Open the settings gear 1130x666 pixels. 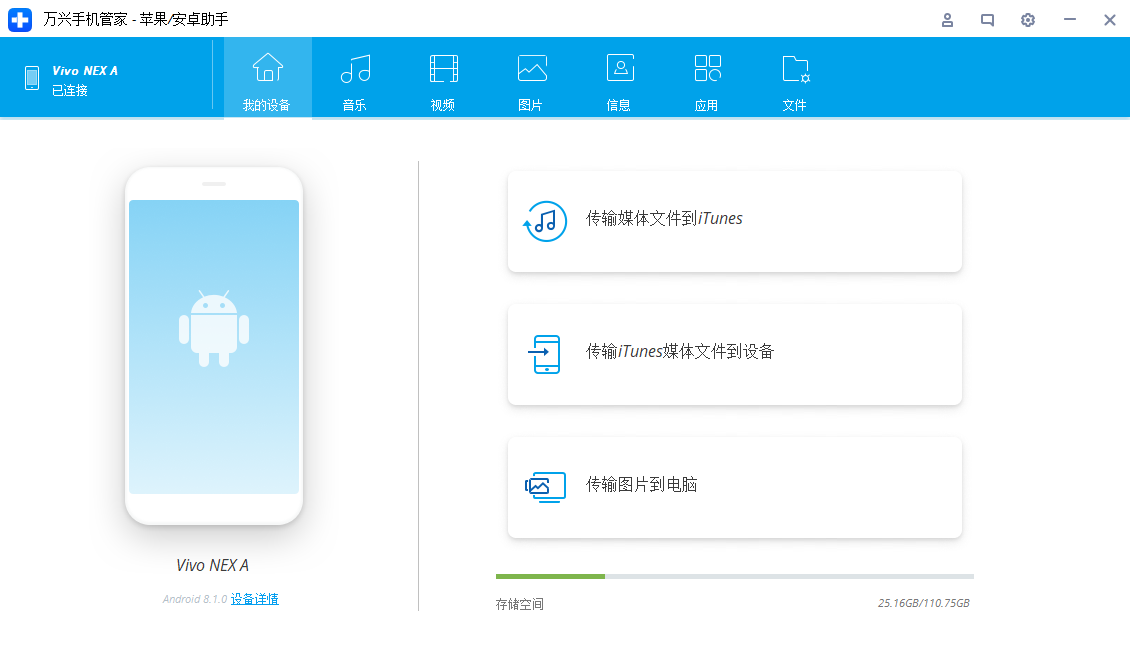(1027, 20)
